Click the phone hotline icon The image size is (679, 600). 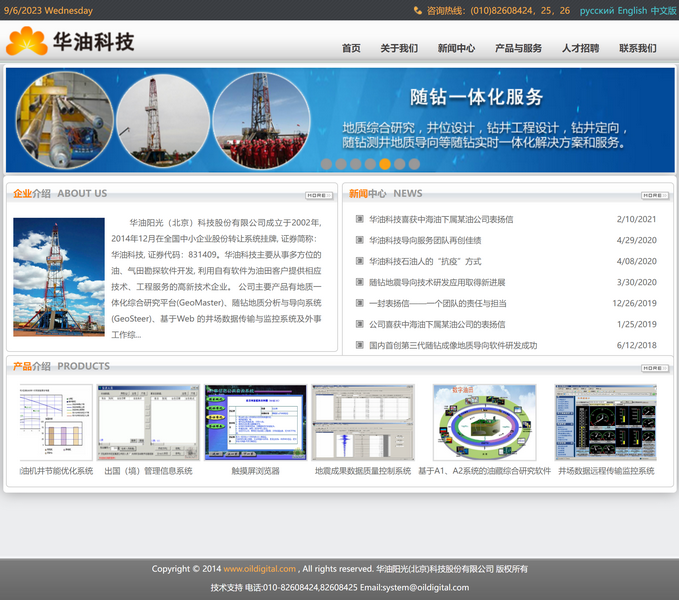pyautogui.click(x=417, y=10)
